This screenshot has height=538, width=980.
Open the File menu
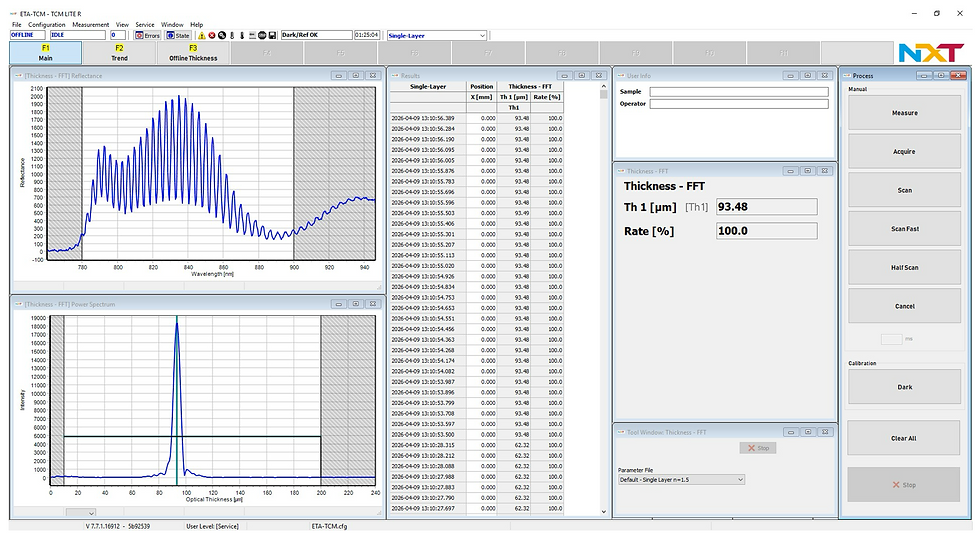pos(17,25)
